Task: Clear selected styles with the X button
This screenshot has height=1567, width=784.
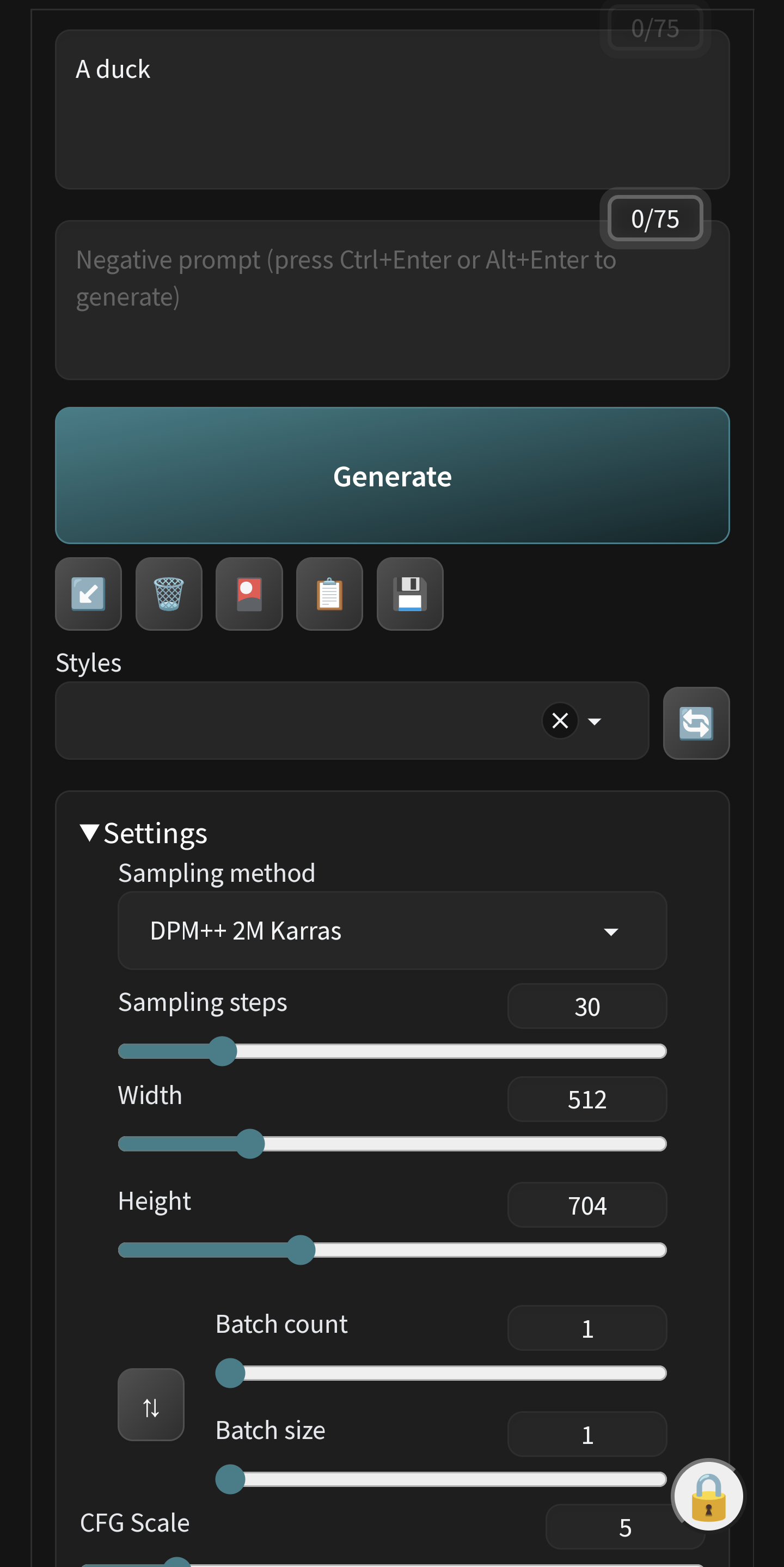Action: (x=560, y=721)
